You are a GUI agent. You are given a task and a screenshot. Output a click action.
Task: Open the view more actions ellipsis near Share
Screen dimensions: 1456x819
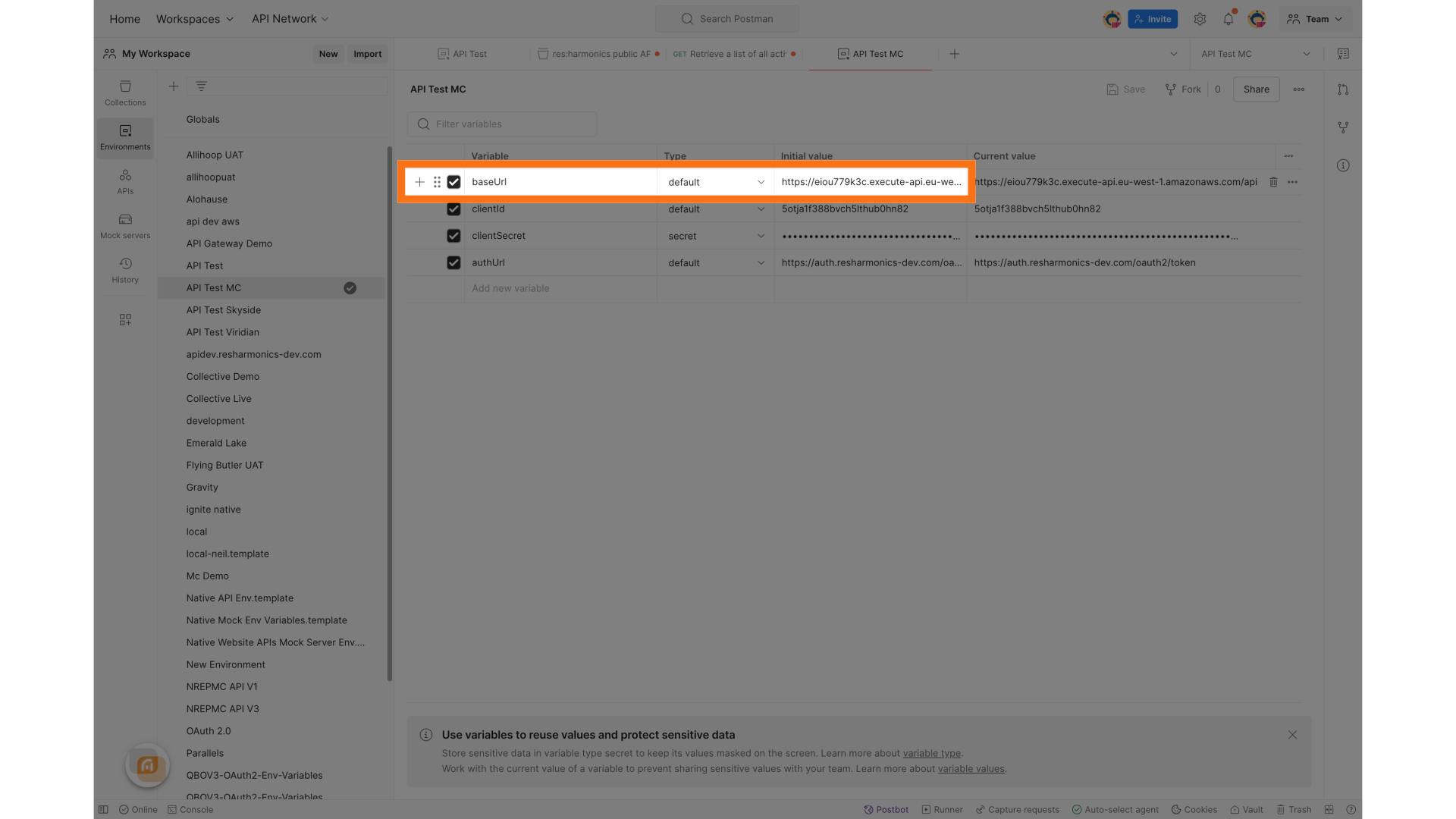1299,89
